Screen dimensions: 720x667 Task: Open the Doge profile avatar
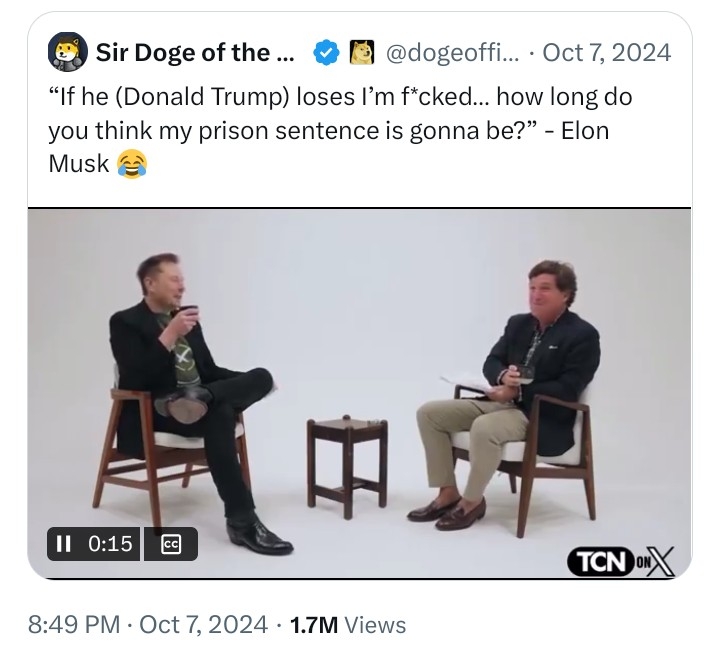[x=68, y=52]
